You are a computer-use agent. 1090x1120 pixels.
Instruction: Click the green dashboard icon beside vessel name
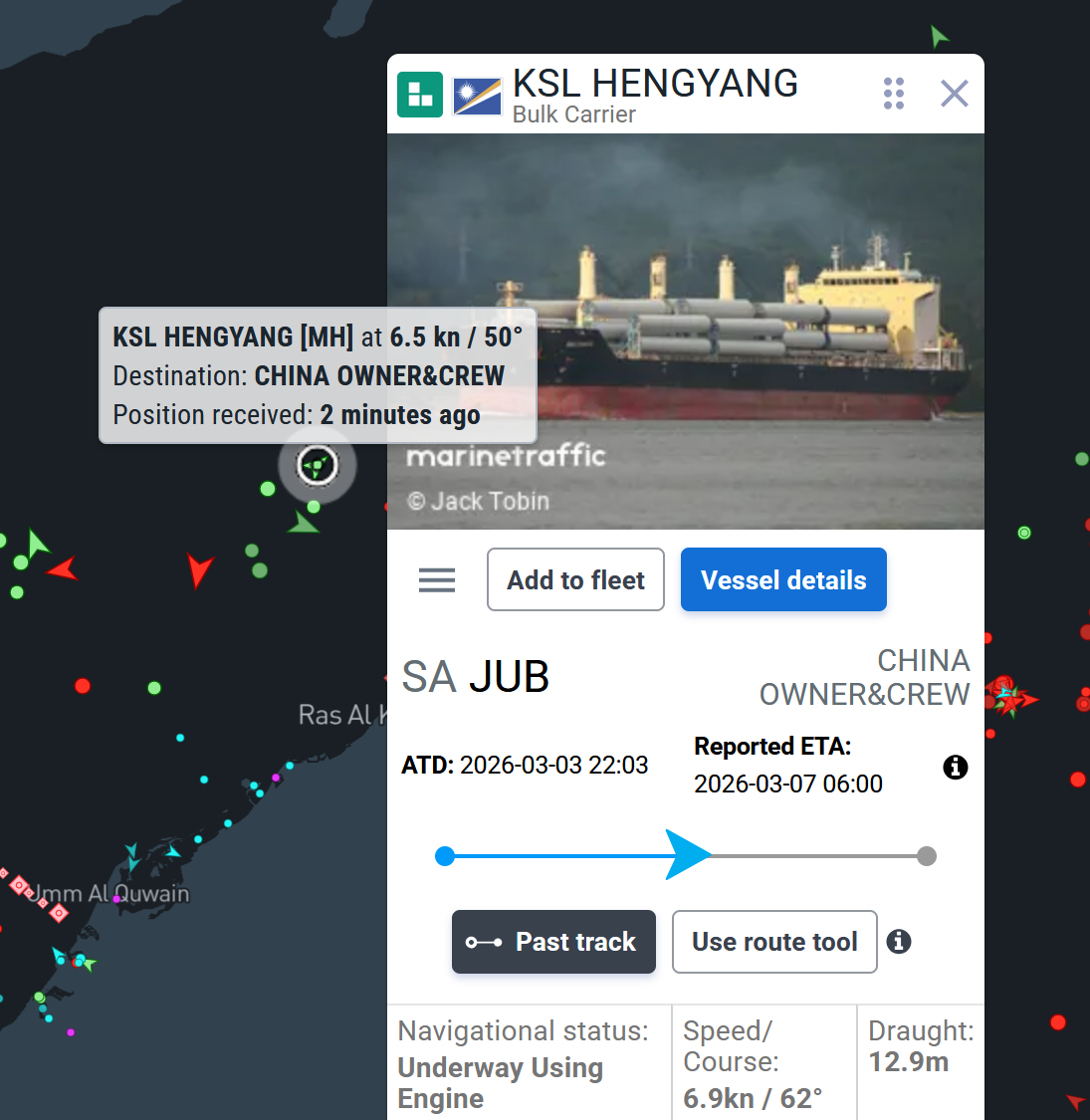tap(420, 95)
